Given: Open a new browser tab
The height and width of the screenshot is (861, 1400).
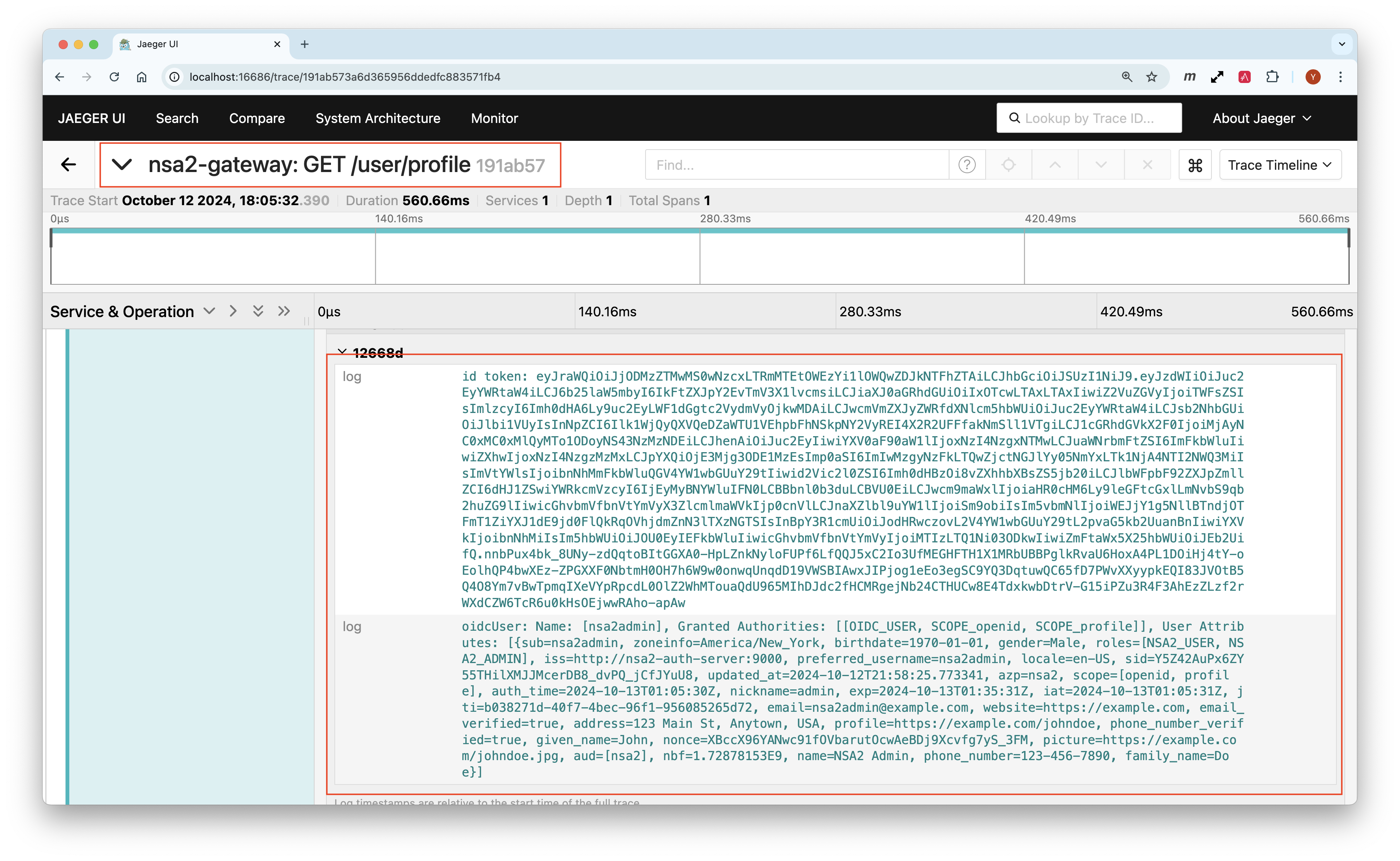Looking at the screenshot, I should pos(304,45).
